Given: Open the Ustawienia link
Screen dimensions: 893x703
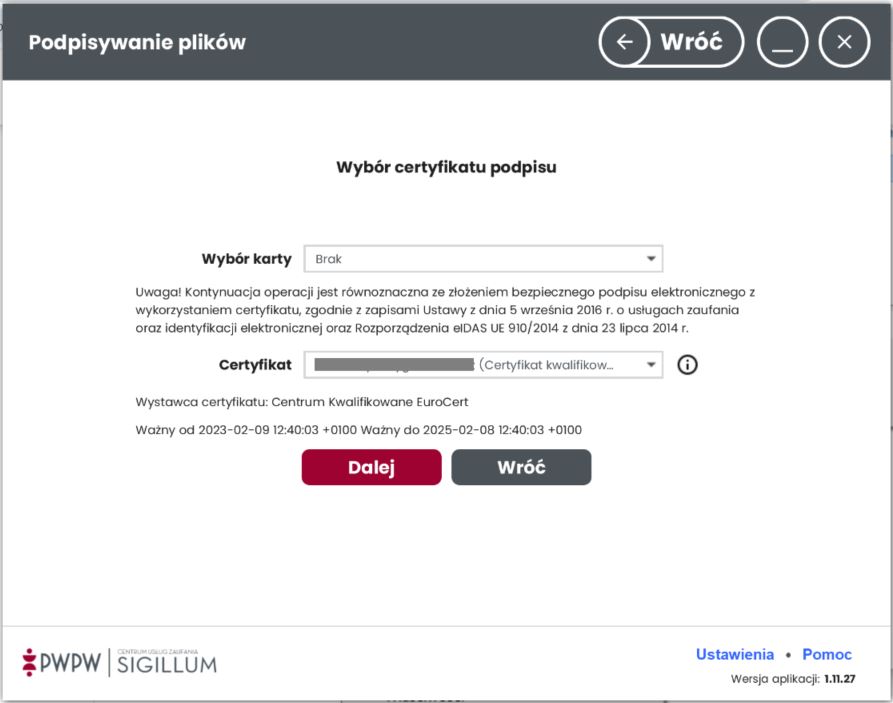Looking at the screenshot, I should [735, 654].
